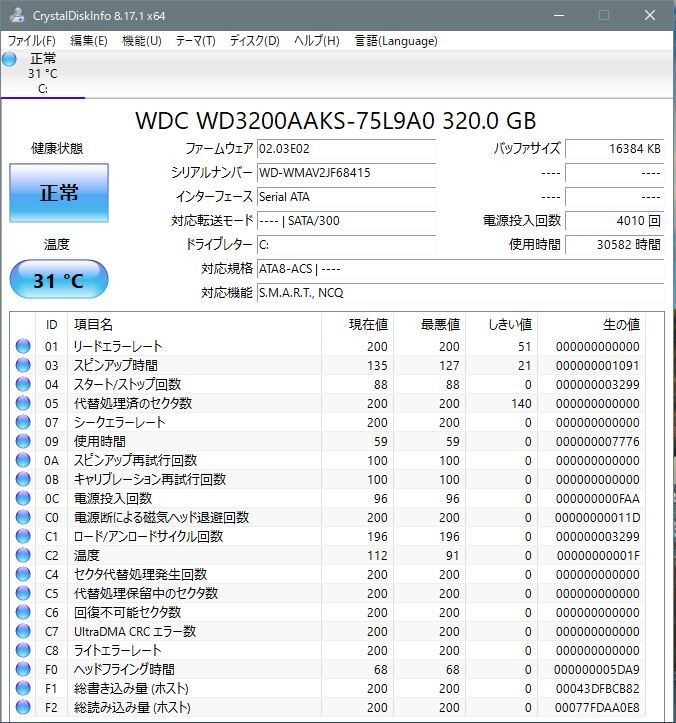Screen dimensions: 676x723
Task: Click the status orb for 0A スピンアップ再試行回数
Action: pyautogui.click(x=23, y=460)
